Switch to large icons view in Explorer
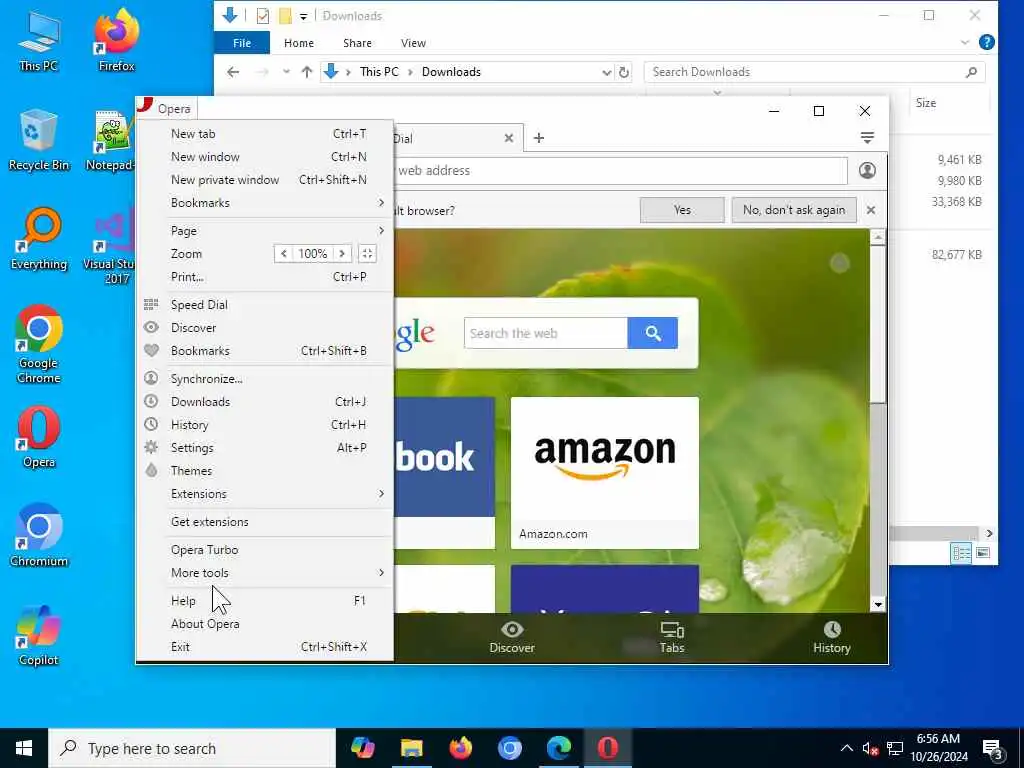Viewport: 1024px width, 768px height. pyautogui.click(x=983, y=553)
